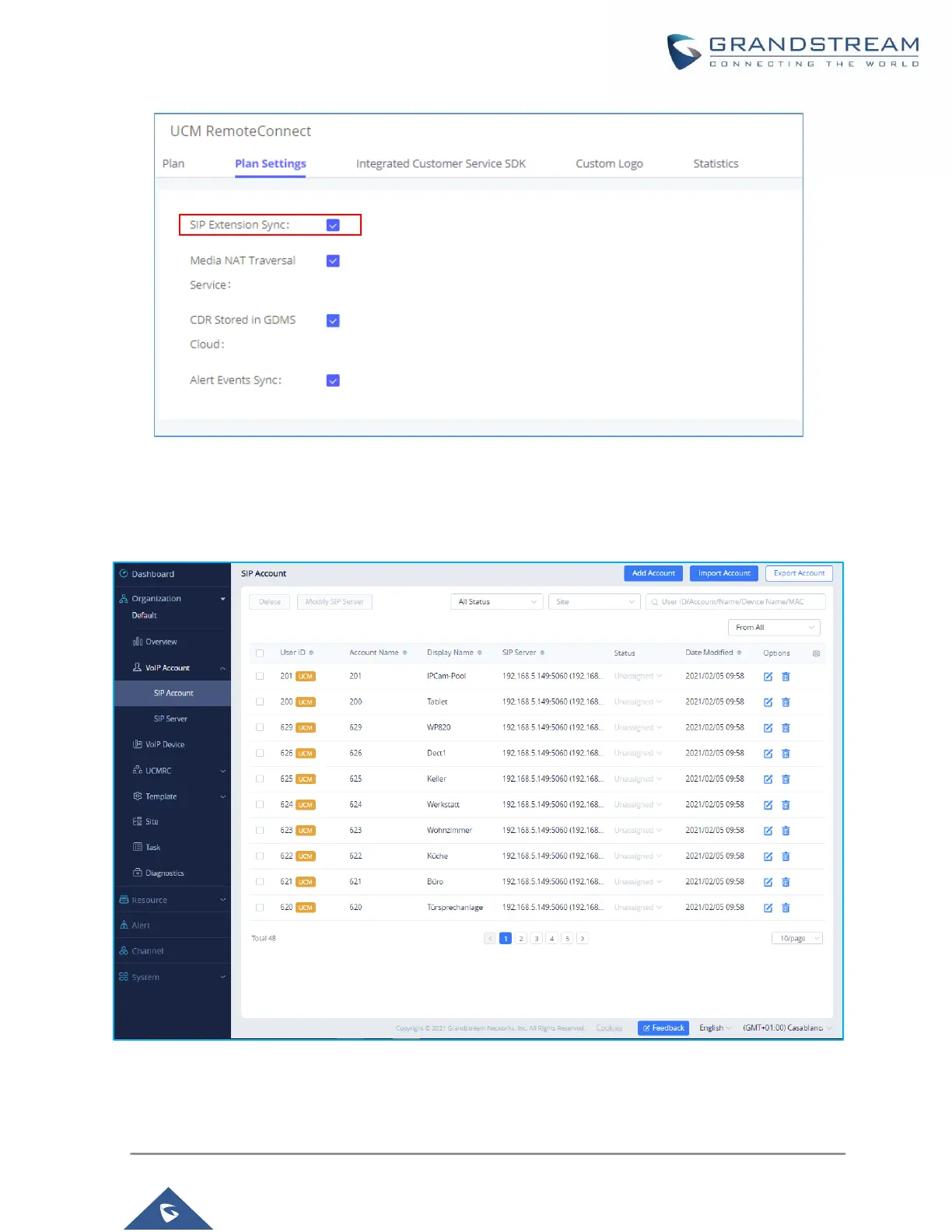Edit the account row 622 Küche
Image resolution: width=952 pixels, height=1232 pixels.
coord(768,856)
